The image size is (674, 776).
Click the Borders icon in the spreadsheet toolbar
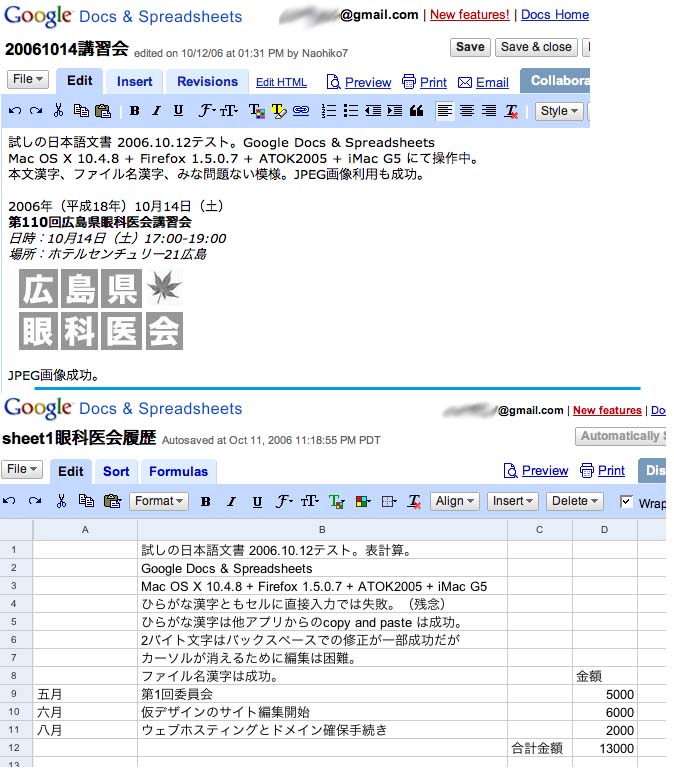[x=389, y=501]
